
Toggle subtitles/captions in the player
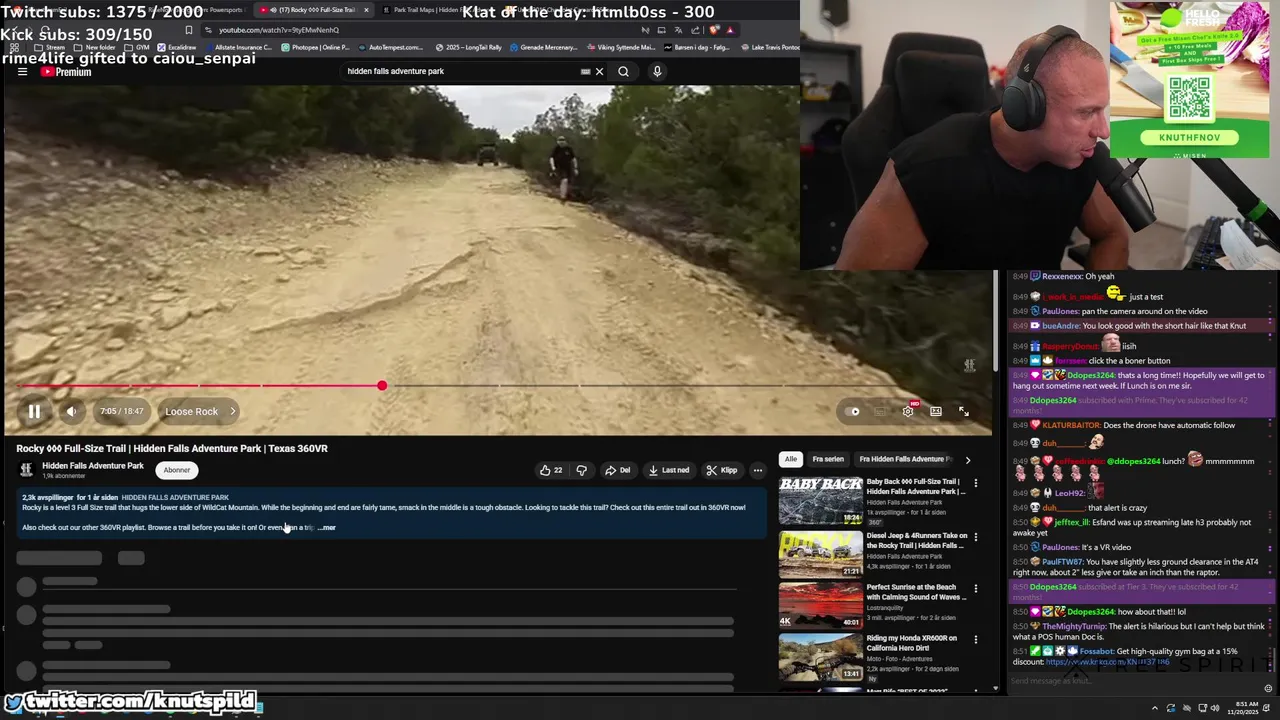[x=879, y=411]
